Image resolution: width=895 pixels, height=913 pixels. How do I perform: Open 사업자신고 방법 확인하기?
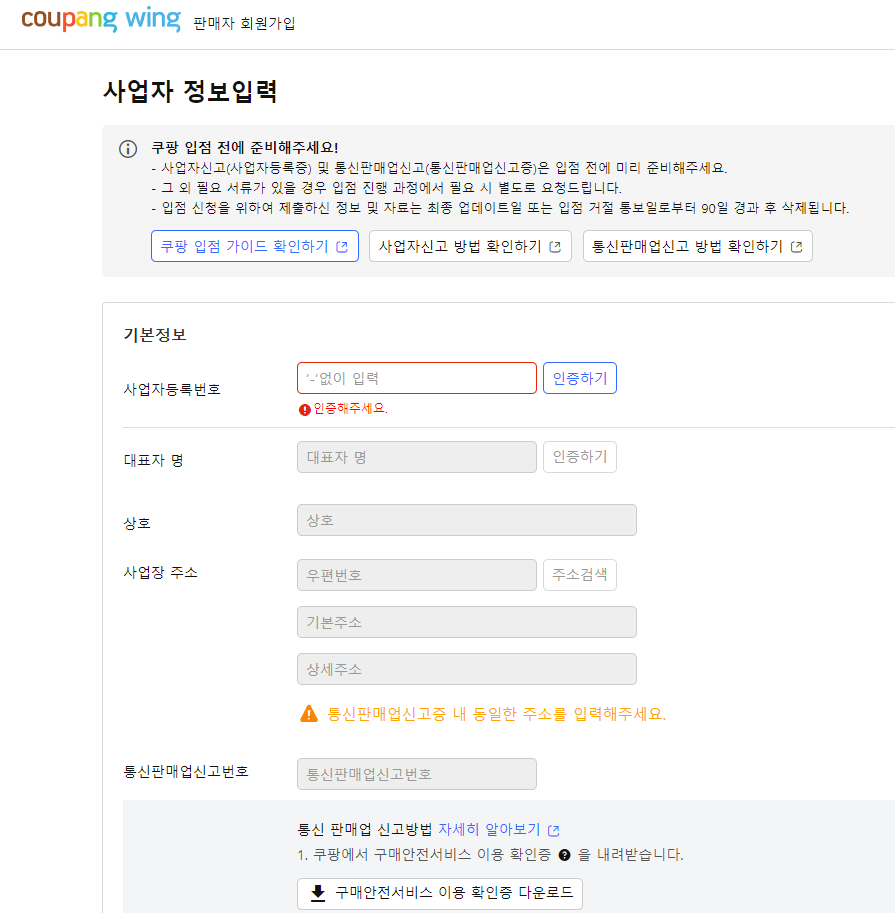click(x=470, y=245)
